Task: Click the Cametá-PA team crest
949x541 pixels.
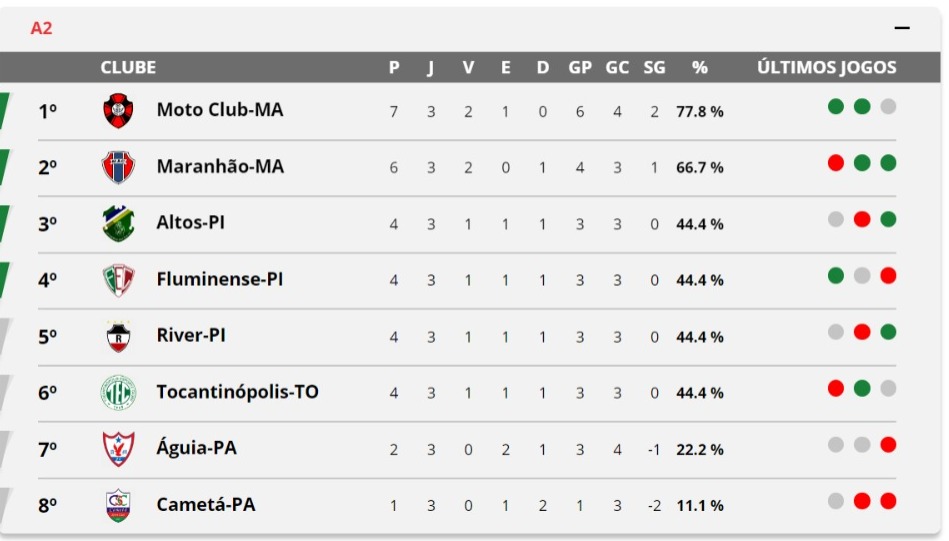Action: point(118,505)
